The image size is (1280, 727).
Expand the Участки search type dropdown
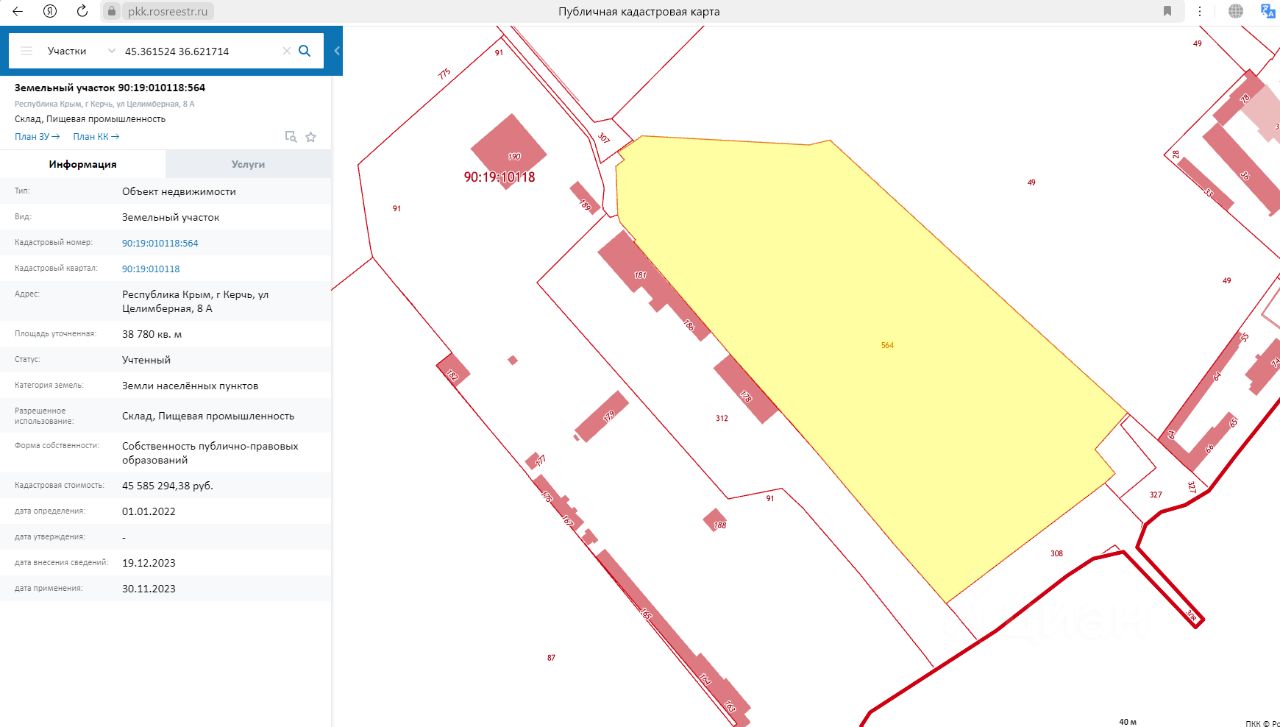point(111,51)
